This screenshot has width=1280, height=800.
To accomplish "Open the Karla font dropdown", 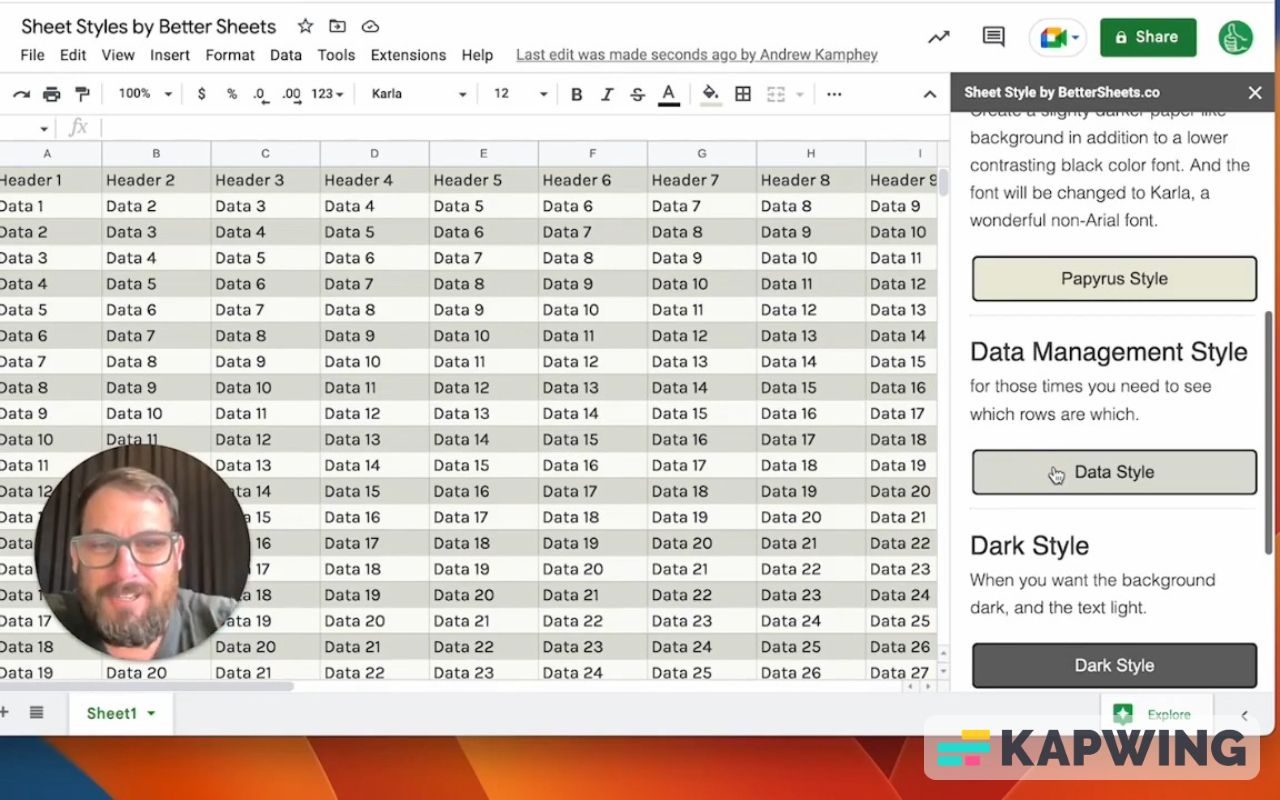I will (x=419, y=94).
